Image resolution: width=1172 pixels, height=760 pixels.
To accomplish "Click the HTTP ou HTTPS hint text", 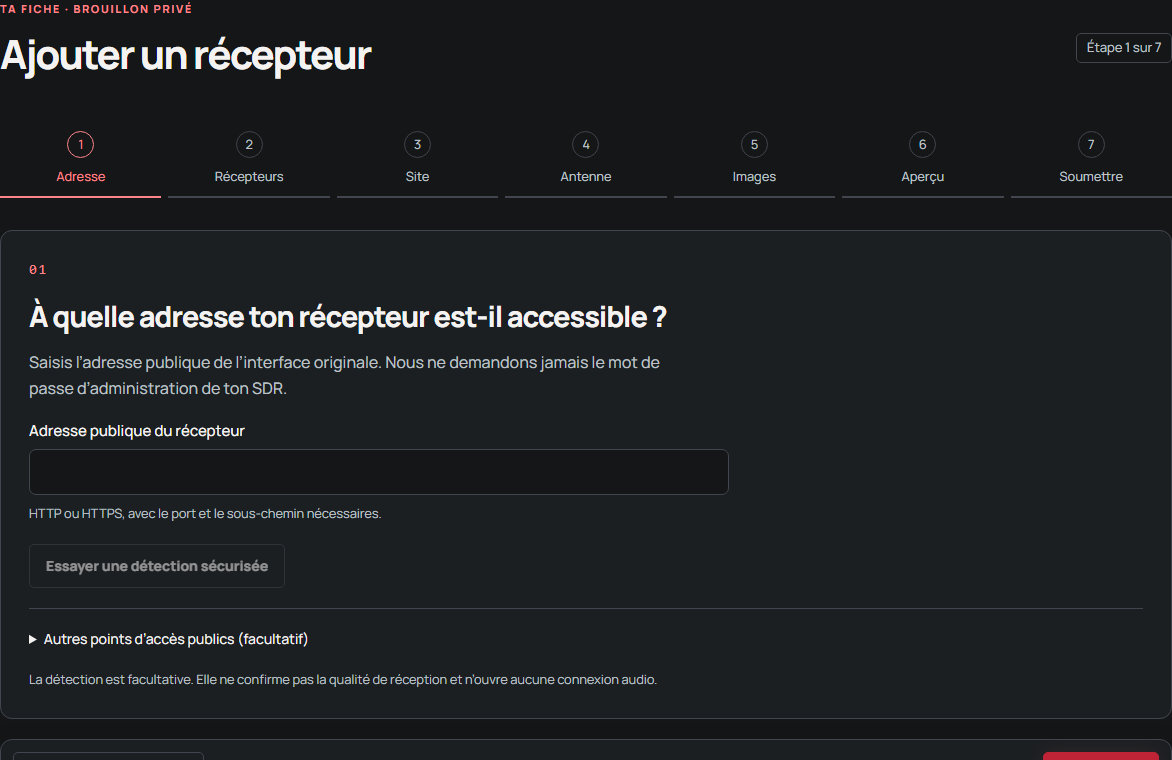I will 205,513.
